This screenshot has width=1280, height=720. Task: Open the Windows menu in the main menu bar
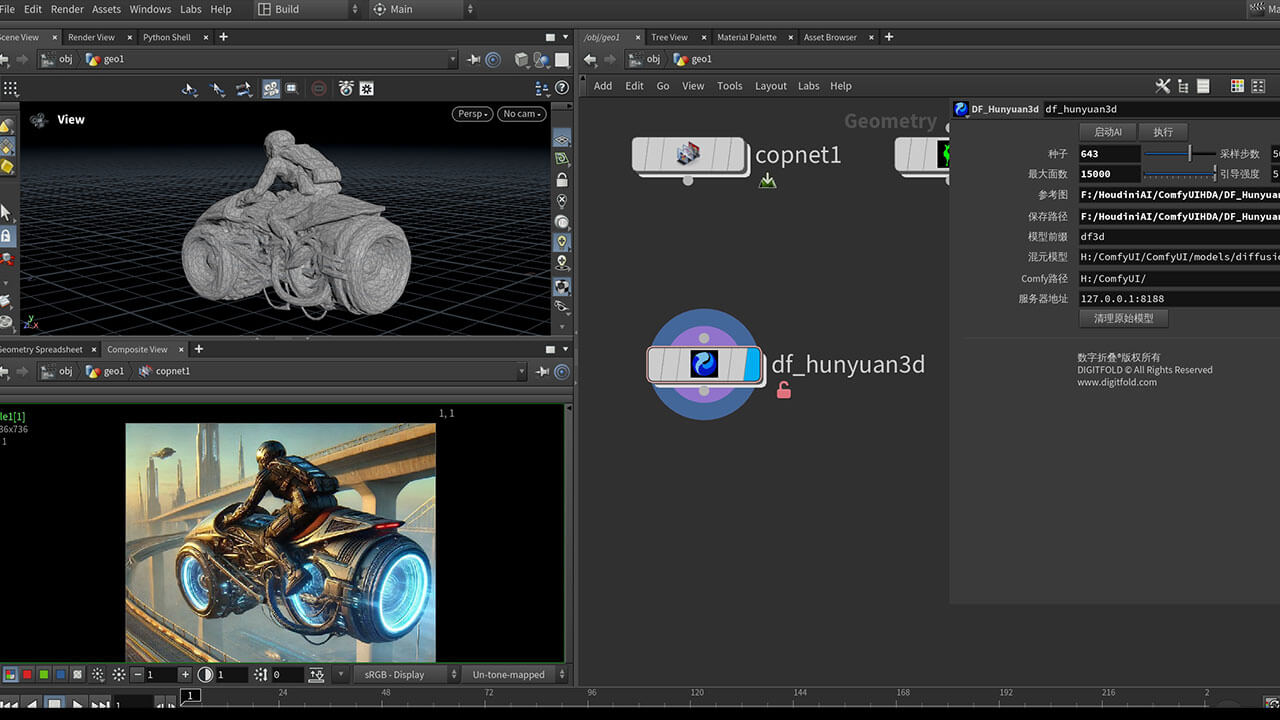pos(150,9)
